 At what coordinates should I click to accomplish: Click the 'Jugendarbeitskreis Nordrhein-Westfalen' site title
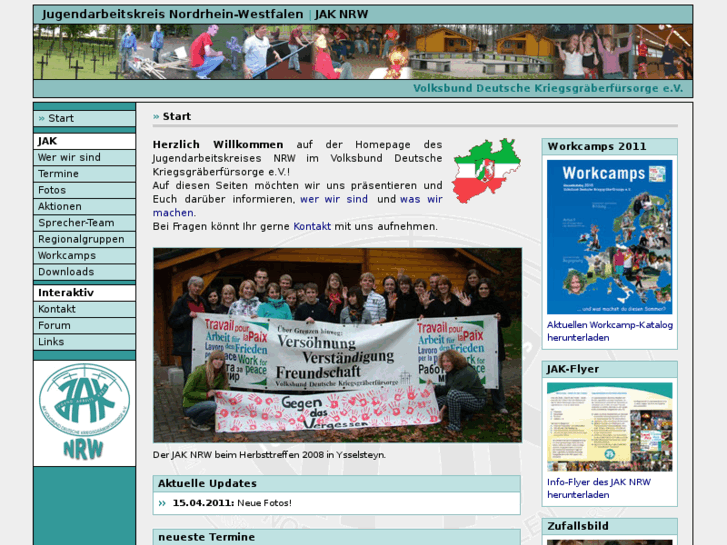click(172, 14)
